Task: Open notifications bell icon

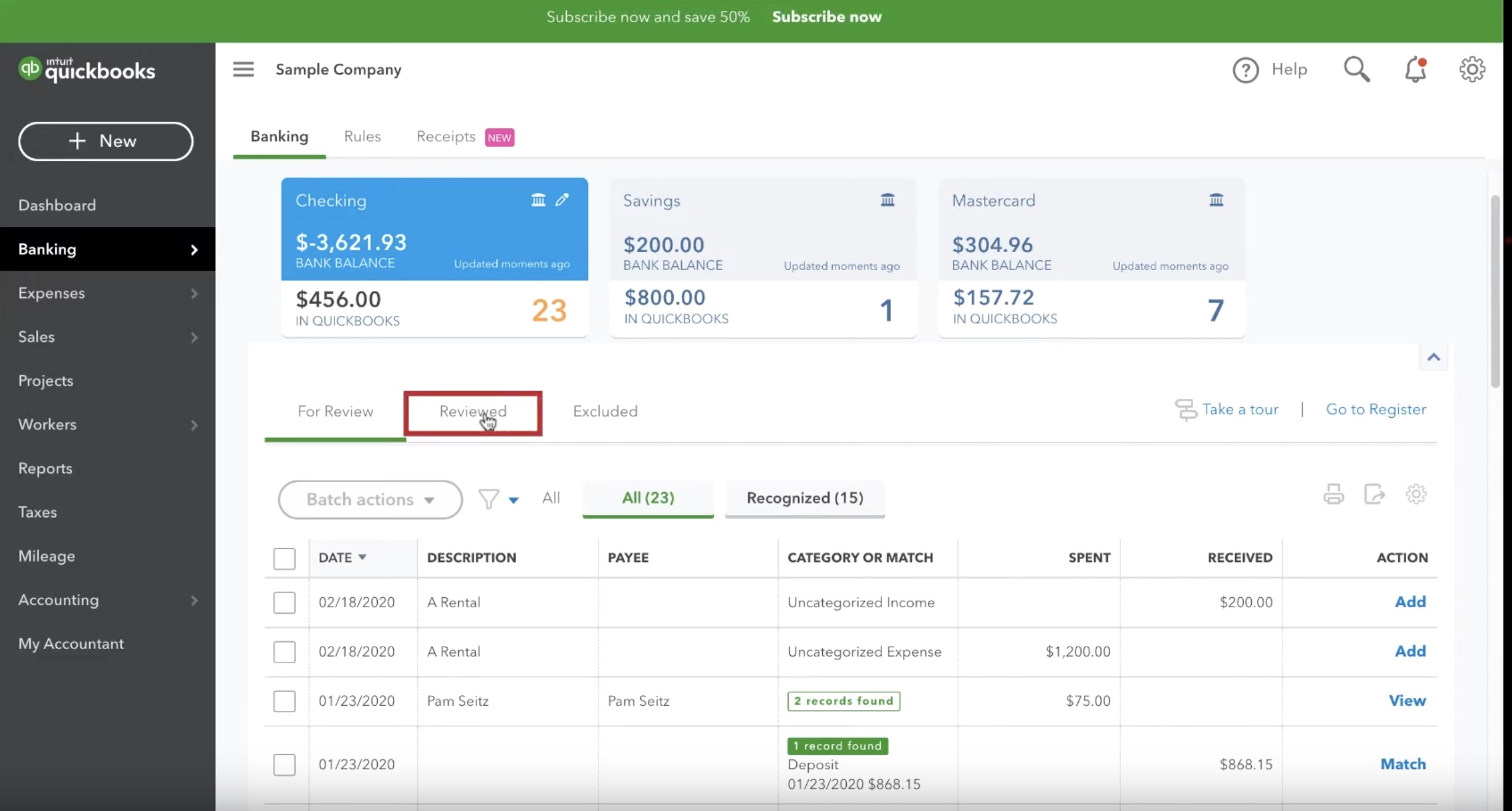Action: pos(1415,70)
